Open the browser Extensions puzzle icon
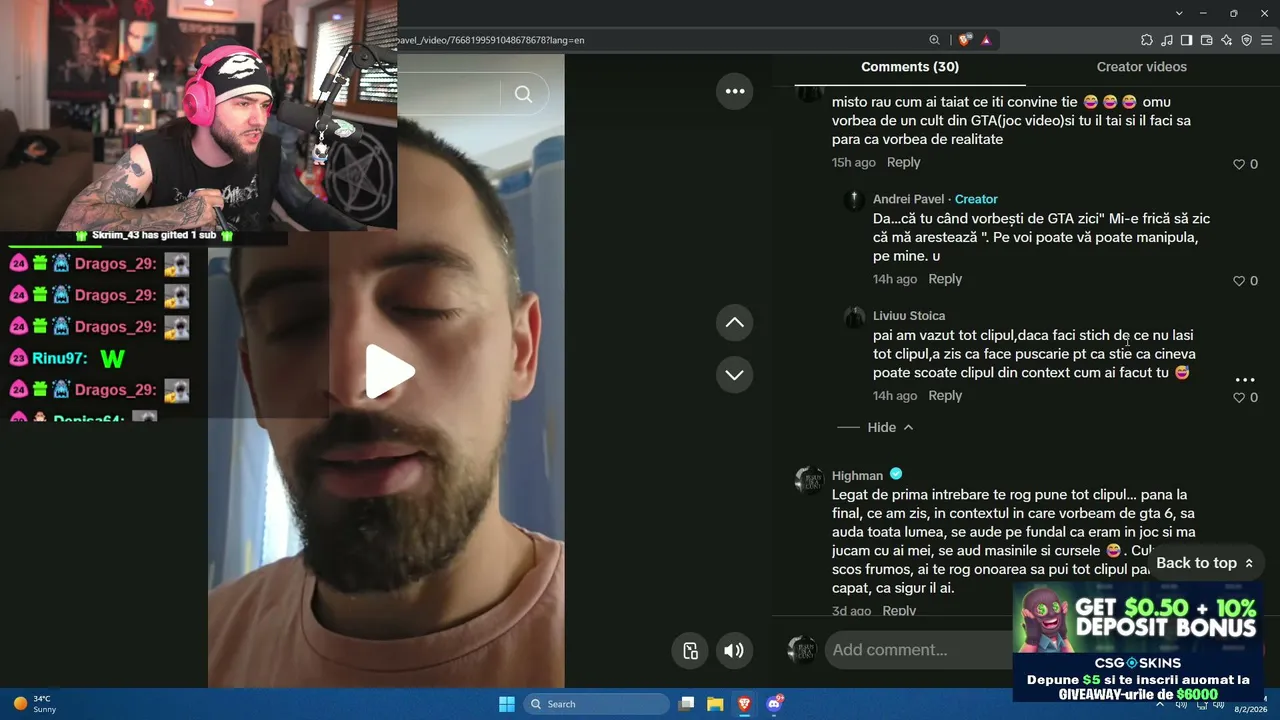Image resolution: width=1280 pixels, height=720 pixels. click(x=1146, y=40)
